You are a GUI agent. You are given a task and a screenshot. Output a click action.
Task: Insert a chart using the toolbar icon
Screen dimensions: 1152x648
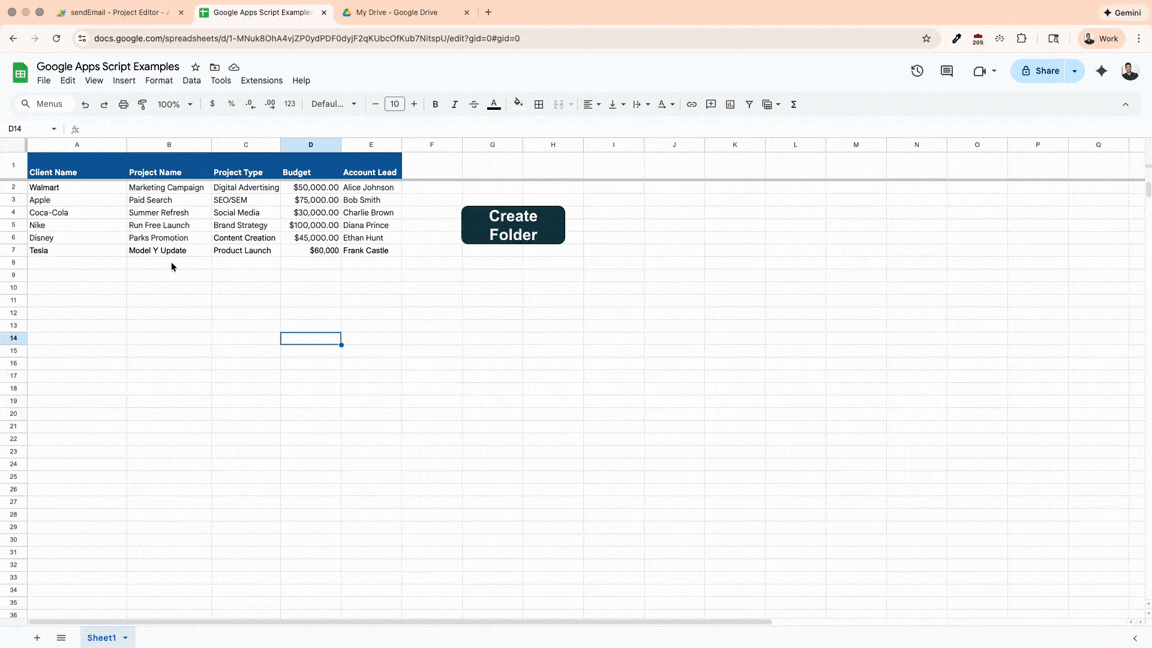[732, 104]
